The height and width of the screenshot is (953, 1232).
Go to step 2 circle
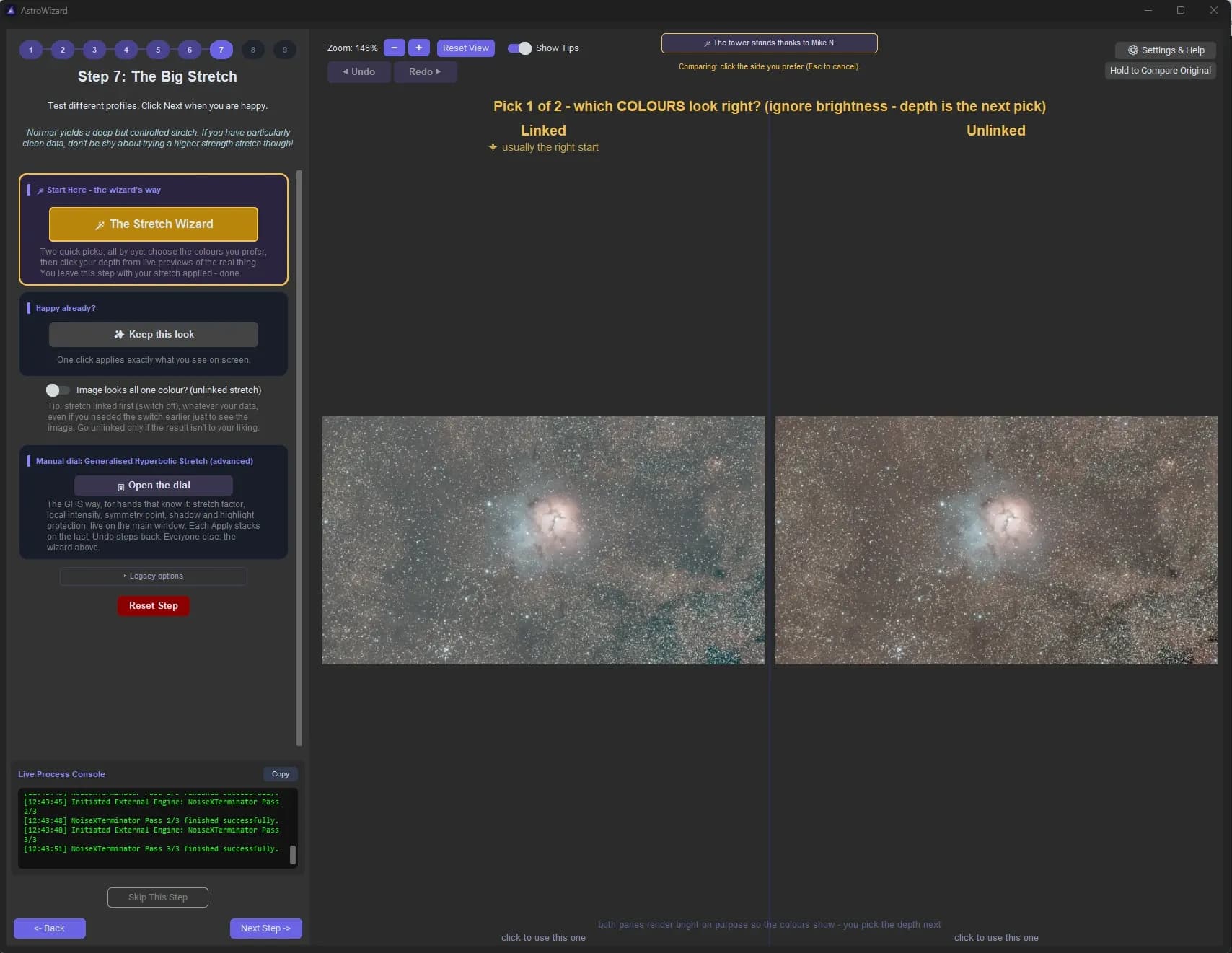pyautogui.click(x=63, y=50)
